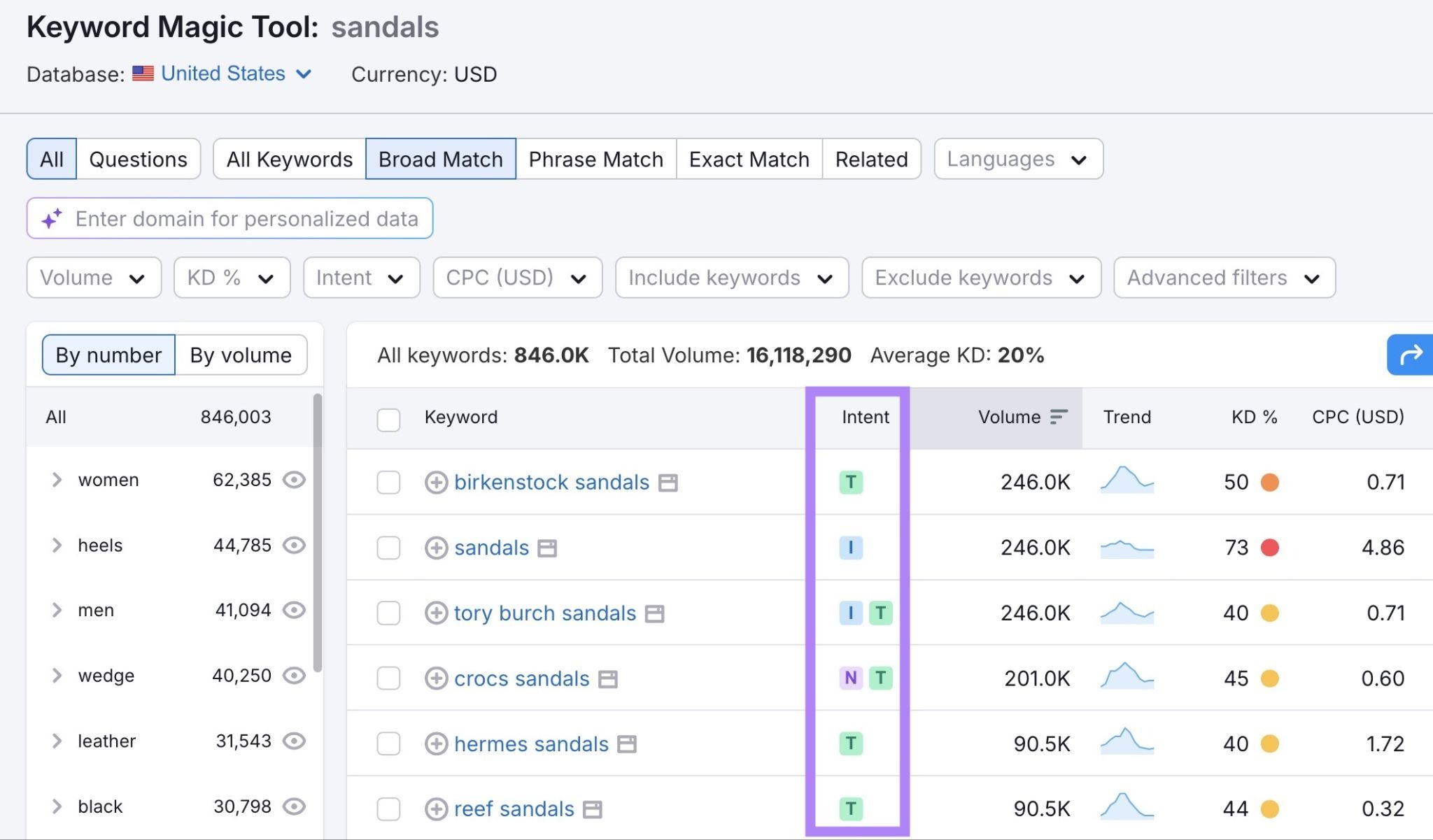Expand the leather keyword group
Screen dimensions: 1433x840
(x=57, y=741)
